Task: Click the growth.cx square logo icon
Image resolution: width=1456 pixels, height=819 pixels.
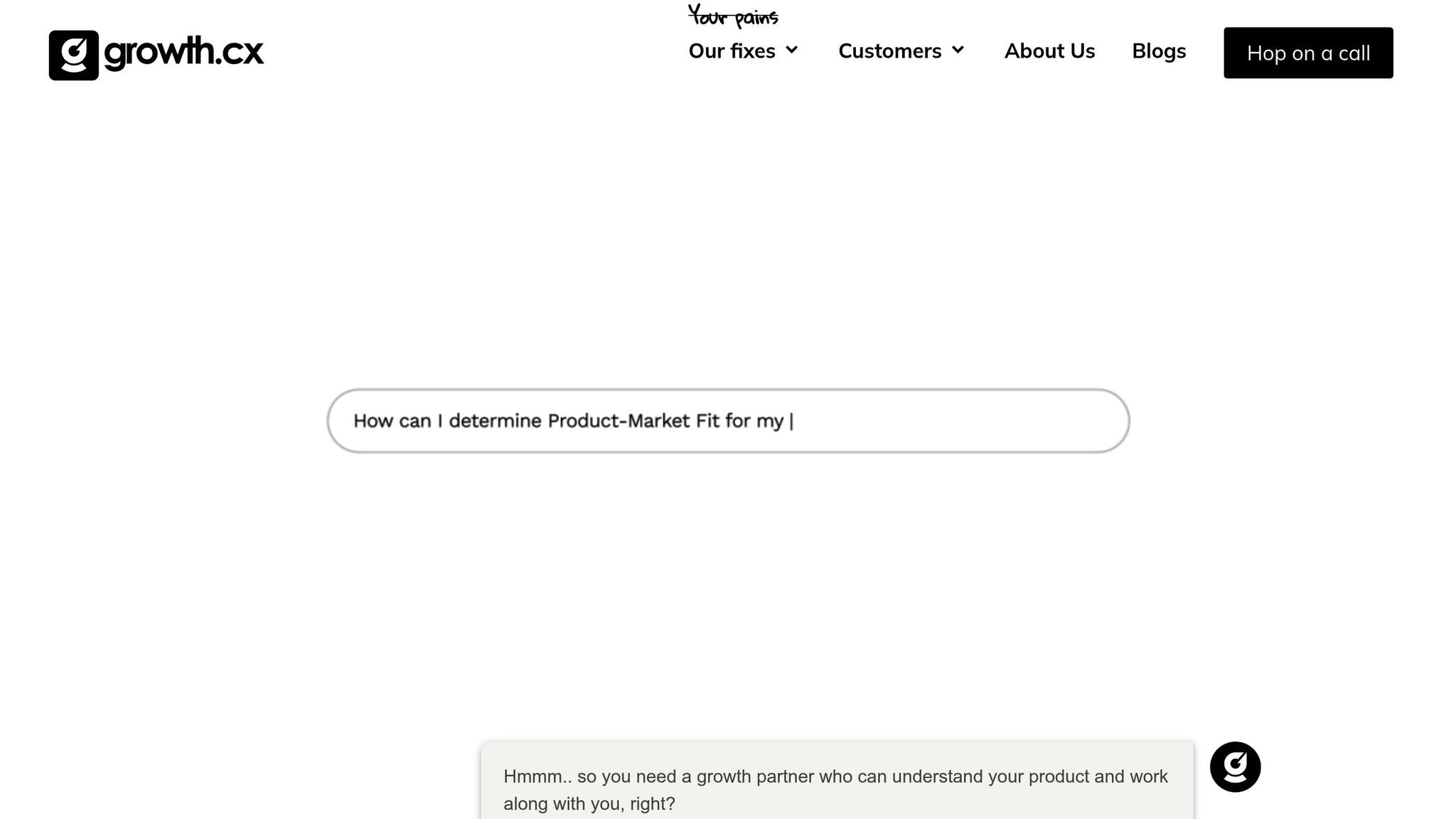Action: click(73, 55)
